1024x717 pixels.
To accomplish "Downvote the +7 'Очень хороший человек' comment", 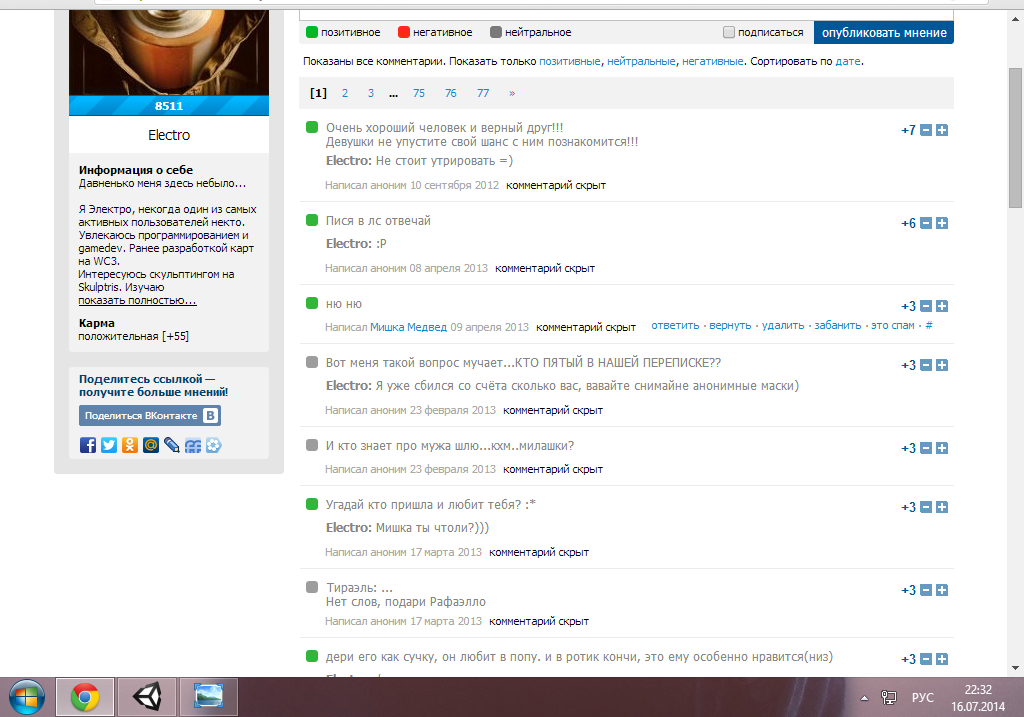I will (926, 130).
